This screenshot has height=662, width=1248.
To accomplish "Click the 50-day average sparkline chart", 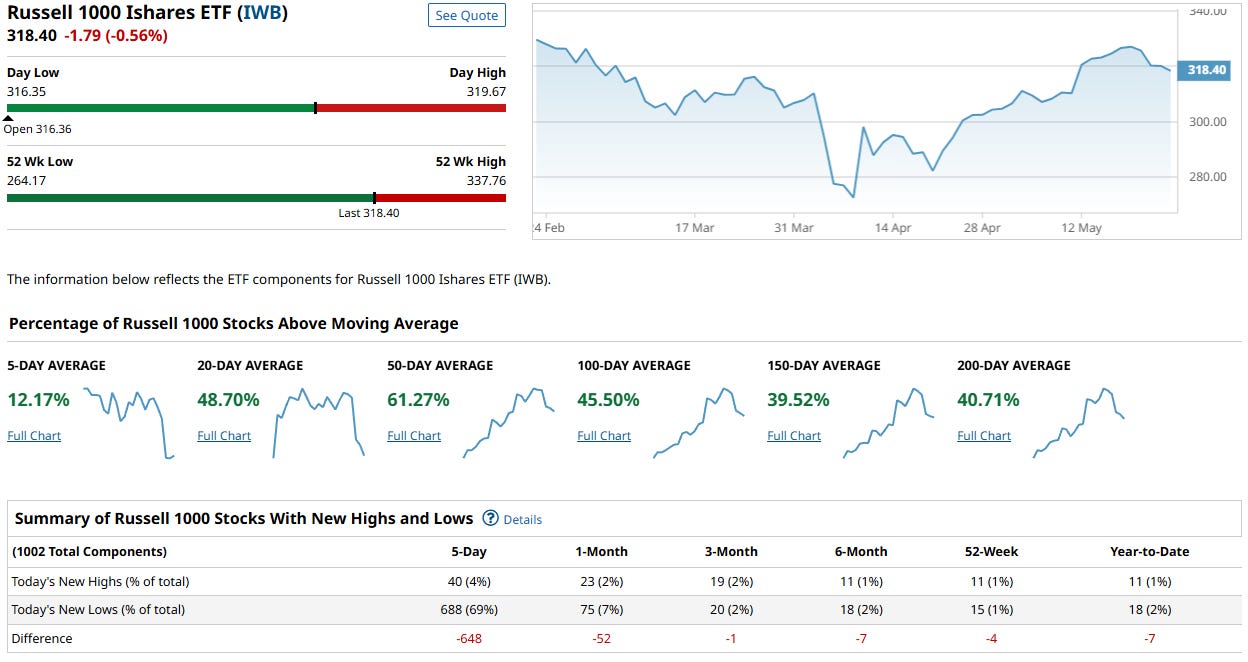I will [x=509, y=423].
